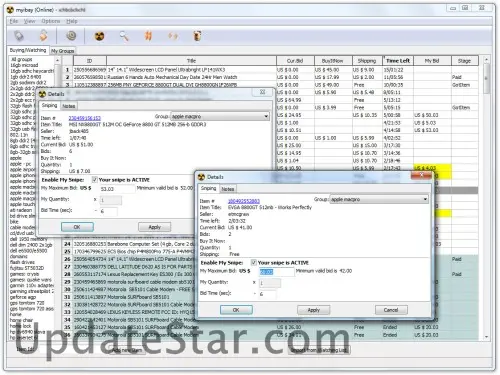Click the trash bin toolbar icon

point(197,36)
